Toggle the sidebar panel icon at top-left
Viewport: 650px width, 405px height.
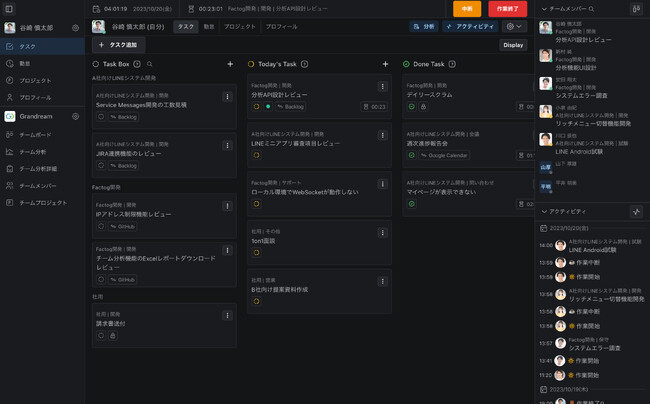tap(9, 9)
